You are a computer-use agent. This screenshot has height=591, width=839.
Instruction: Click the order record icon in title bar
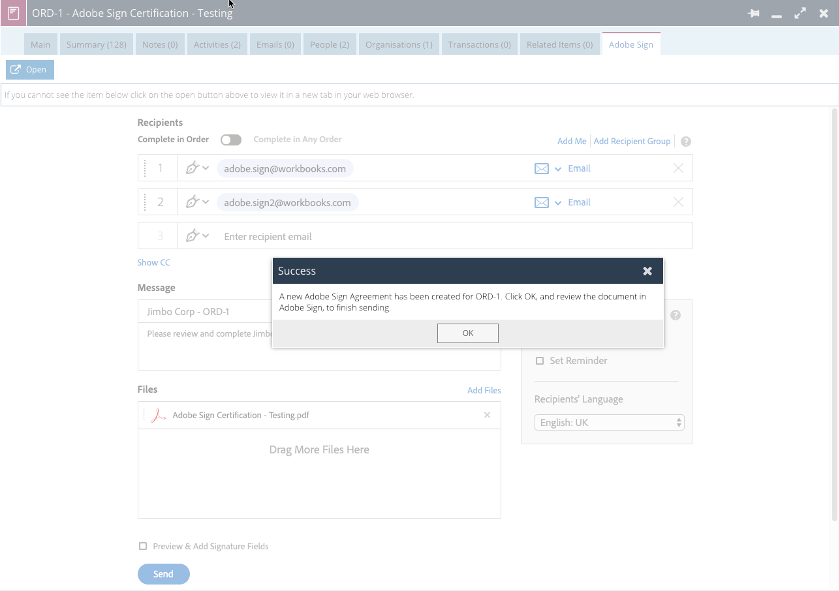click(x=13, y=13)
